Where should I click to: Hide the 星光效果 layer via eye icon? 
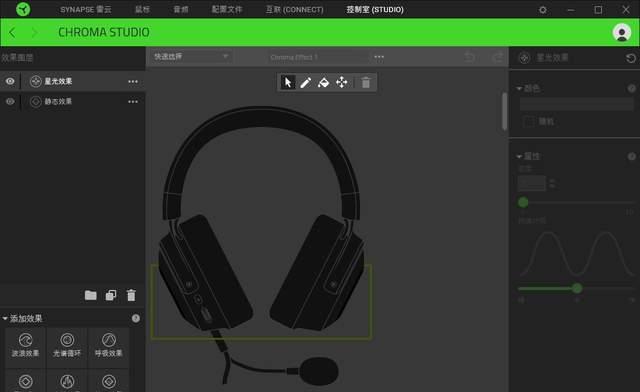point(10,81)
